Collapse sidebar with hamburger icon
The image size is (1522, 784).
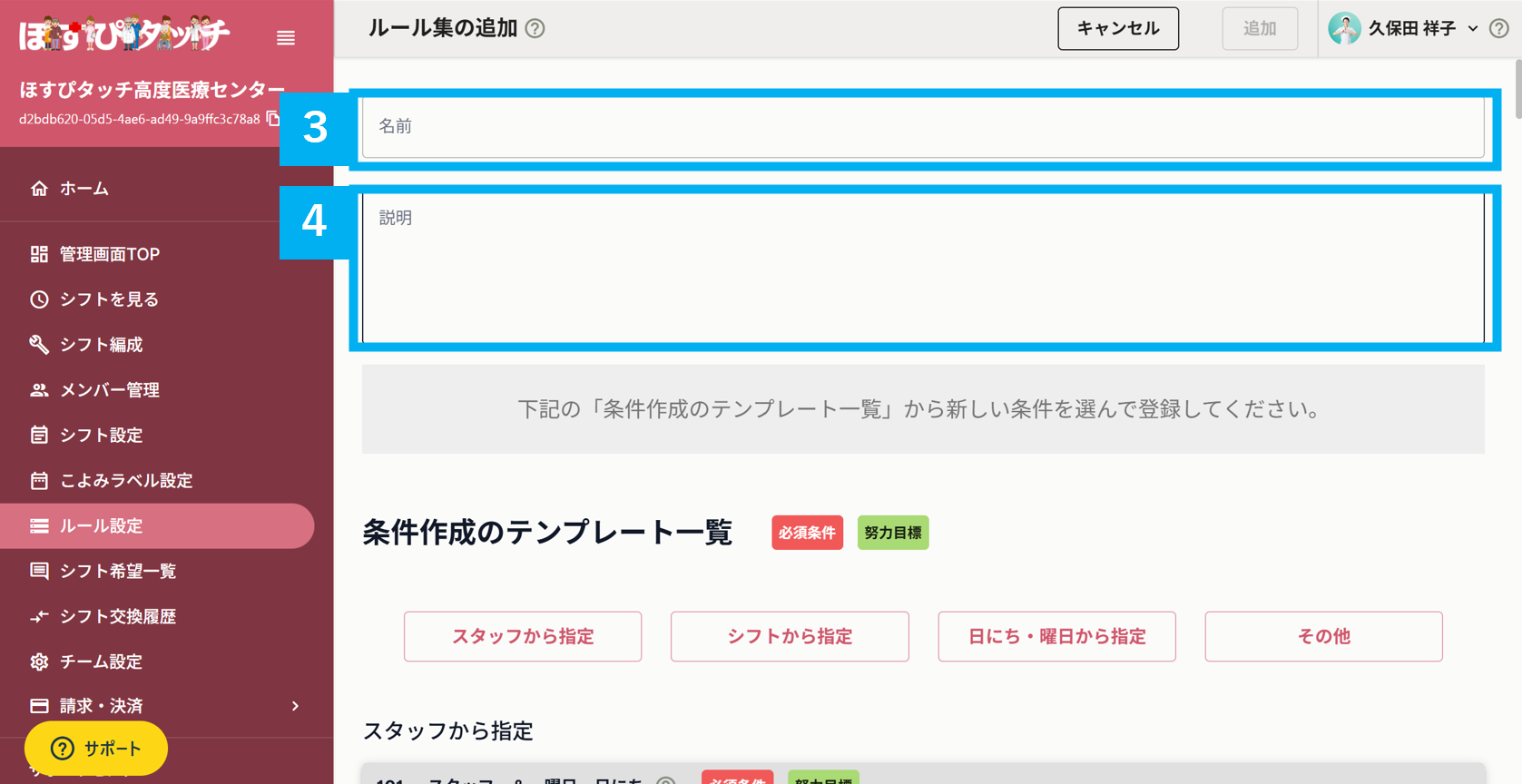[x=286, y=38]
